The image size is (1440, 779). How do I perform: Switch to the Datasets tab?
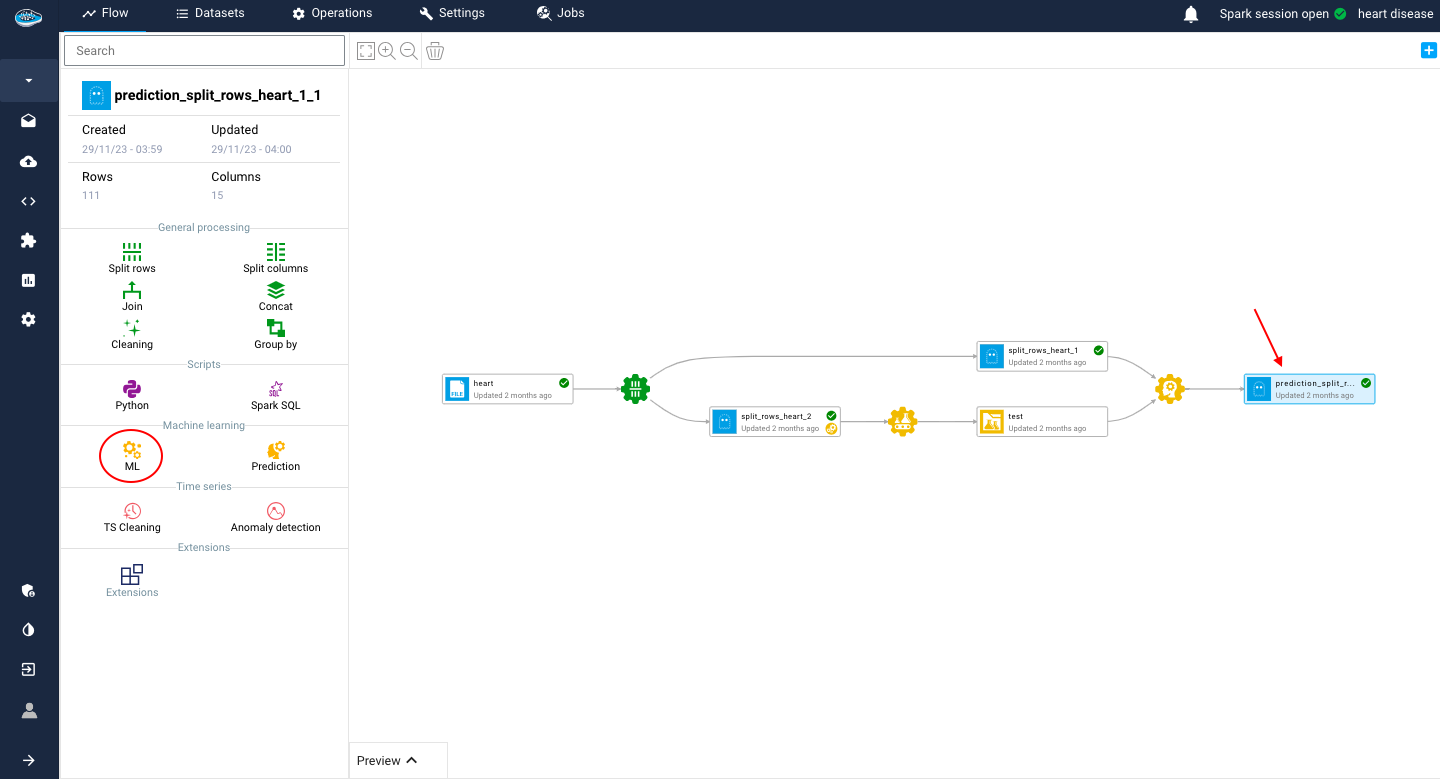[210, 13]
